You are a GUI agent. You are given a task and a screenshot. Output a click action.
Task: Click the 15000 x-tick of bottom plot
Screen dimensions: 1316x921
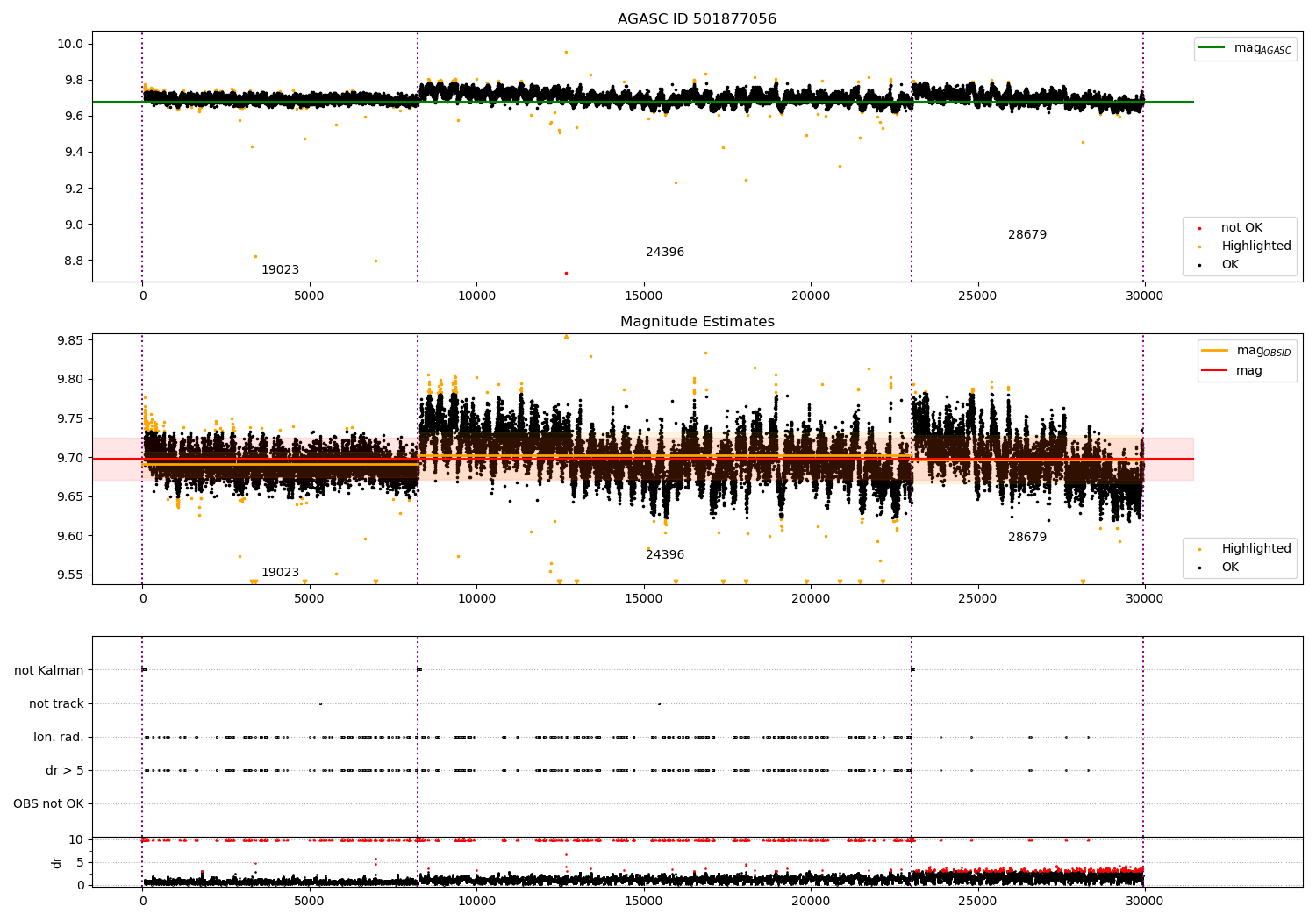(x=643, y=902)
